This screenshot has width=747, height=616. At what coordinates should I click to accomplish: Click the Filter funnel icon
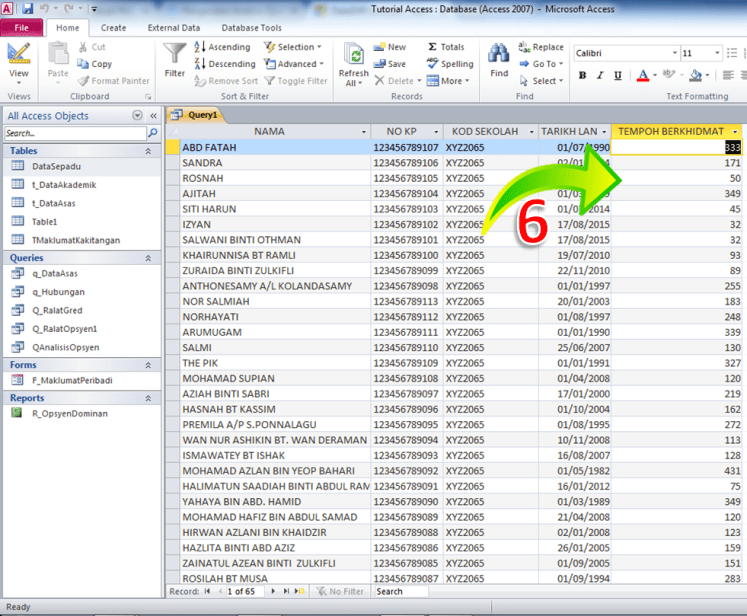pyautogui.click(x=175, y=54)
